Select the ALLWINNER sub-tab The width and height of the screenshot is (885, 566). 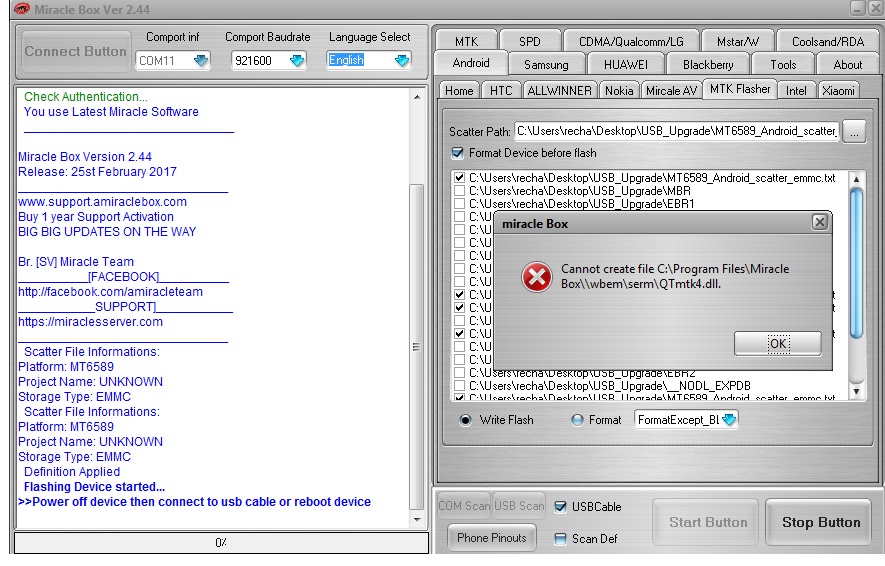coord(559,91)
